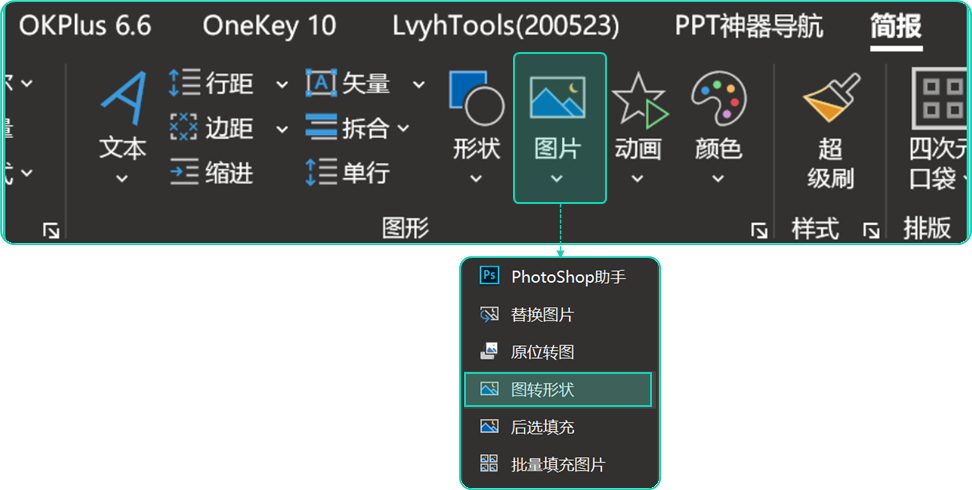Viewport: 972px width, 490px height.
Task: Click the 行距 line spacing button
Action: tap(214, 84)
